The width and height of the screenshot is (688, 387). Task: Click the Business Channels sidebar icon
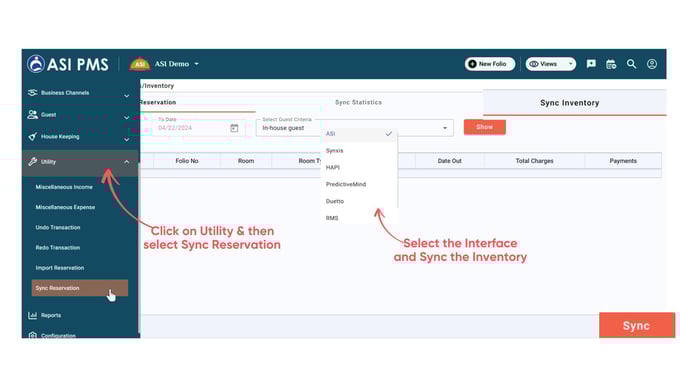pos(32,93)
